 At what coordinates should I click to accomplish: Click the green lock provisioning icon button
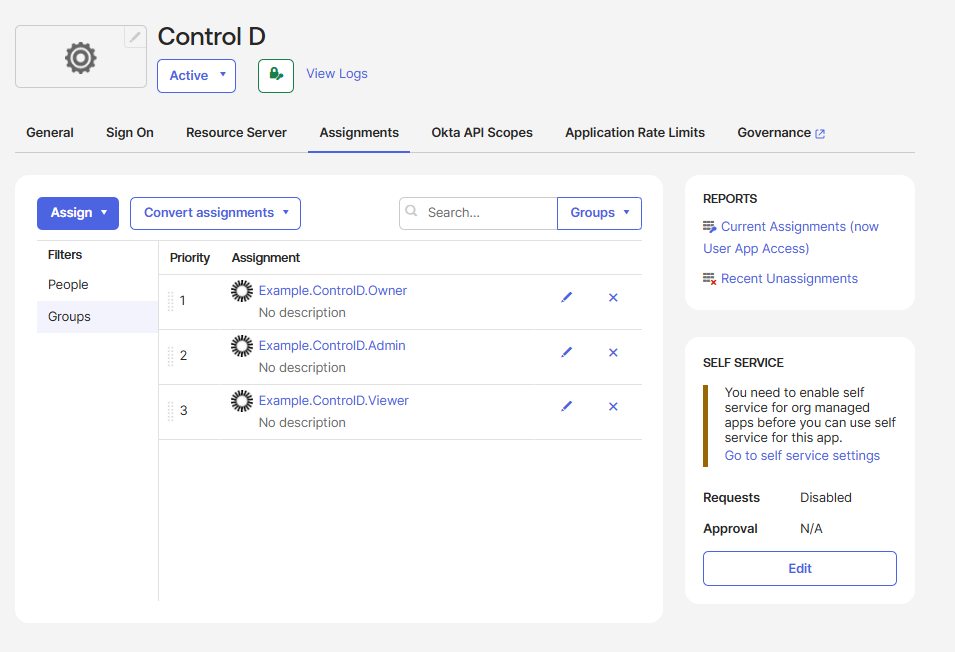(276, 75)
